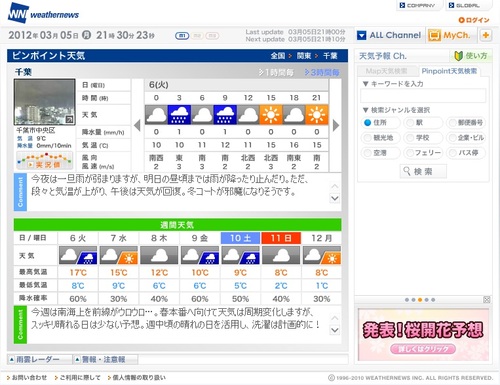Screen dimensions: 500x385
Task: Close the banner panel with the X box icon
Action: click(x=487, y=300)
